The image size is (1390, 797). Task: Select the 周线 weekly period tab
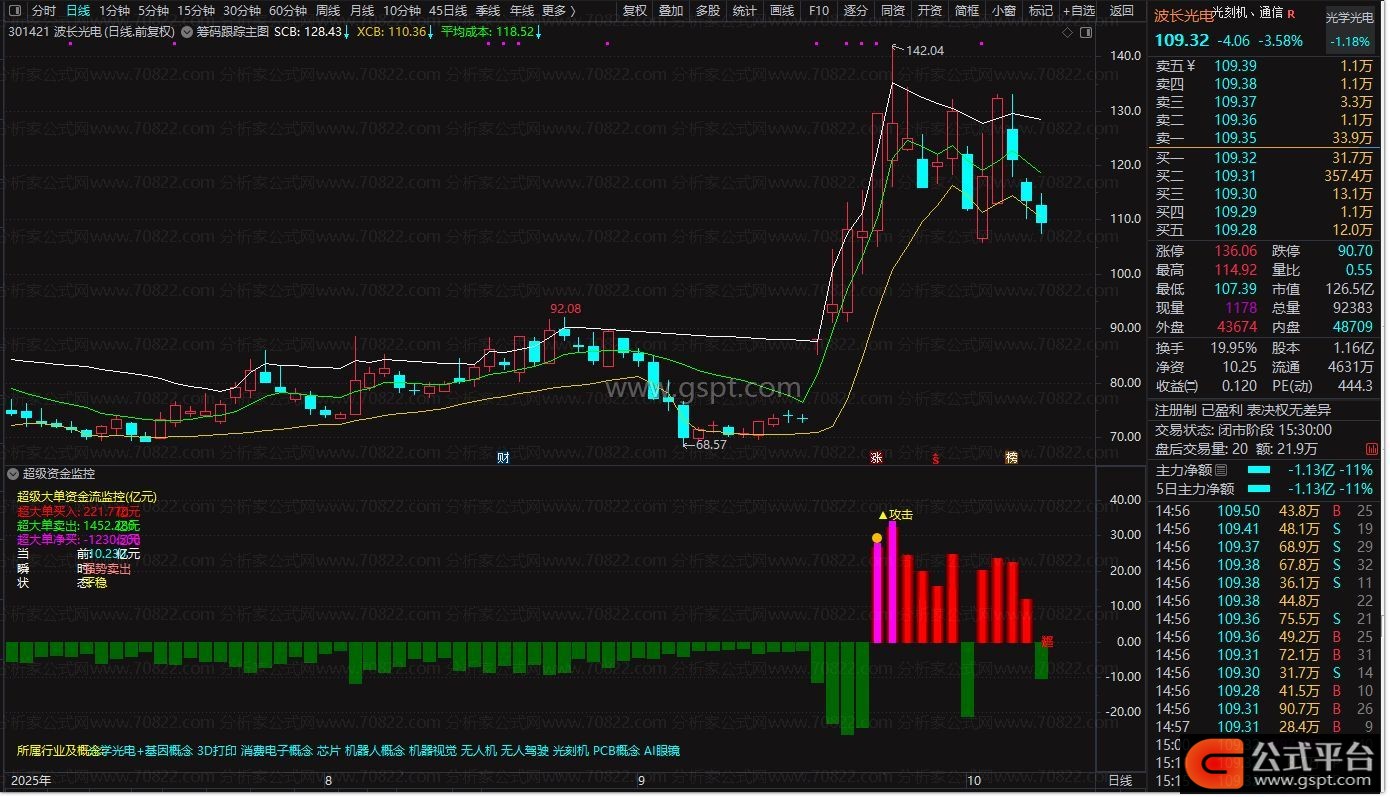click(x=328, y=11)
